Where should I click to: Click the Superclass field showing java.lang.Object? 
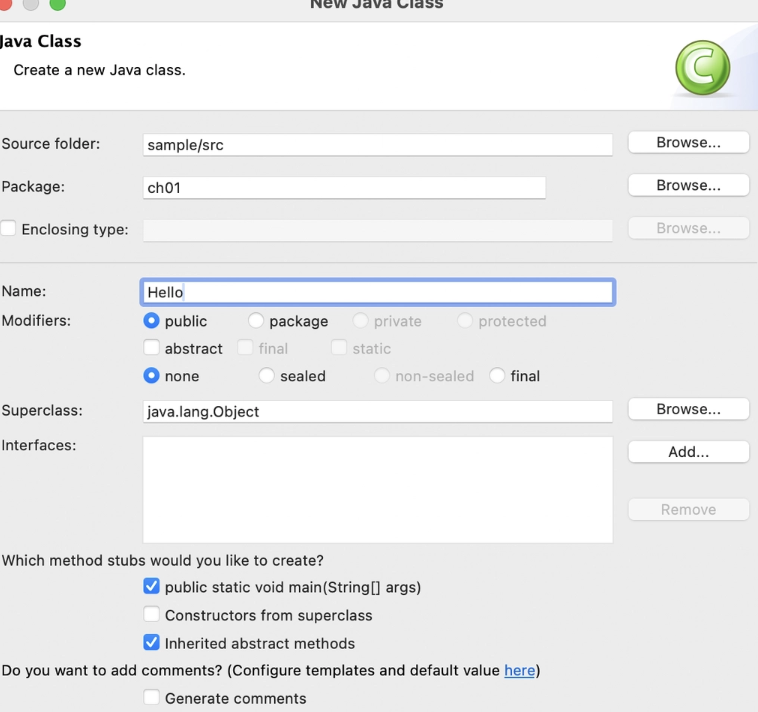click(x=378, y=411)
